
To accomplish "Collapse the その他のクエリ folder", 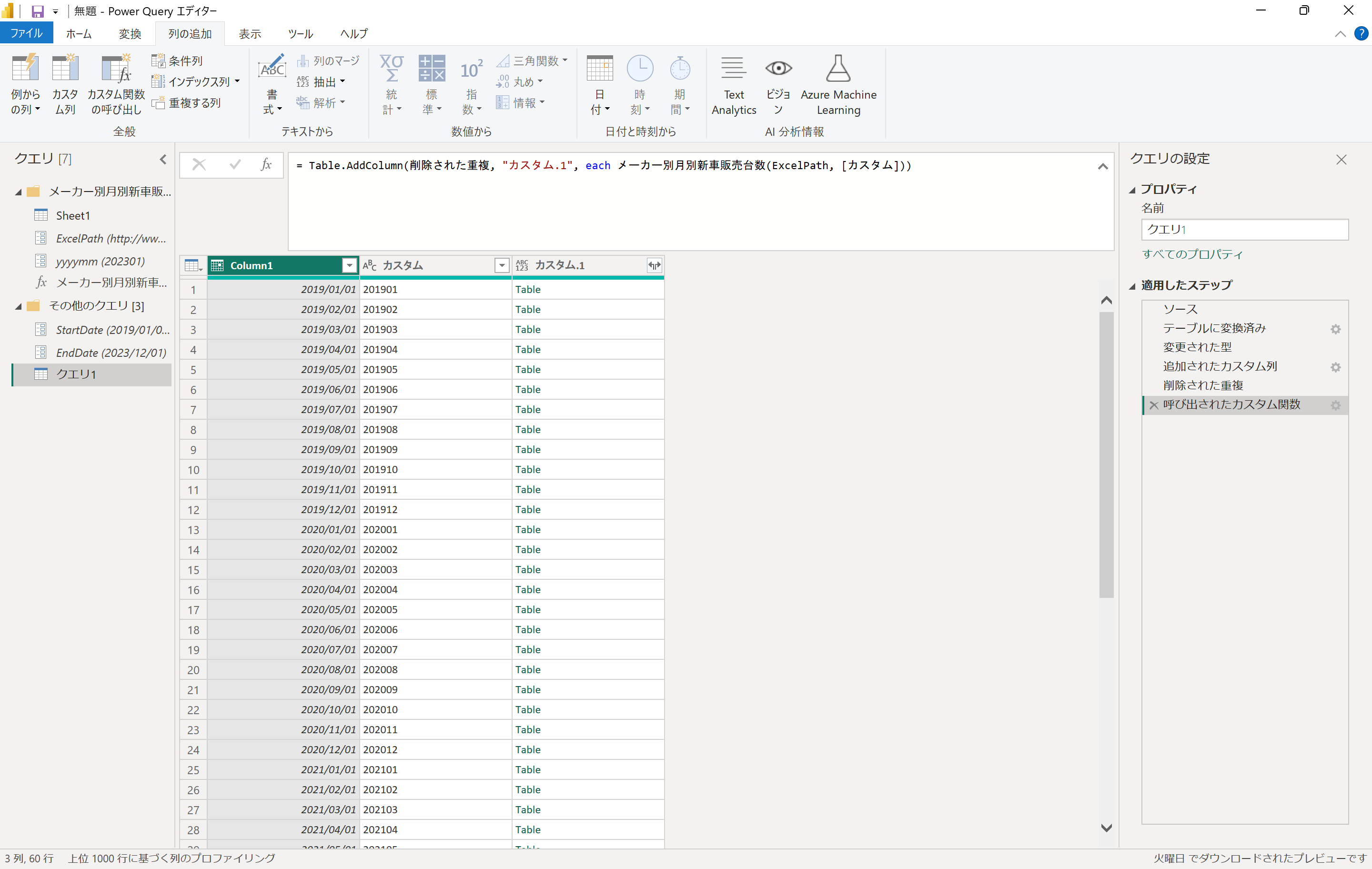I will (18, 306).
